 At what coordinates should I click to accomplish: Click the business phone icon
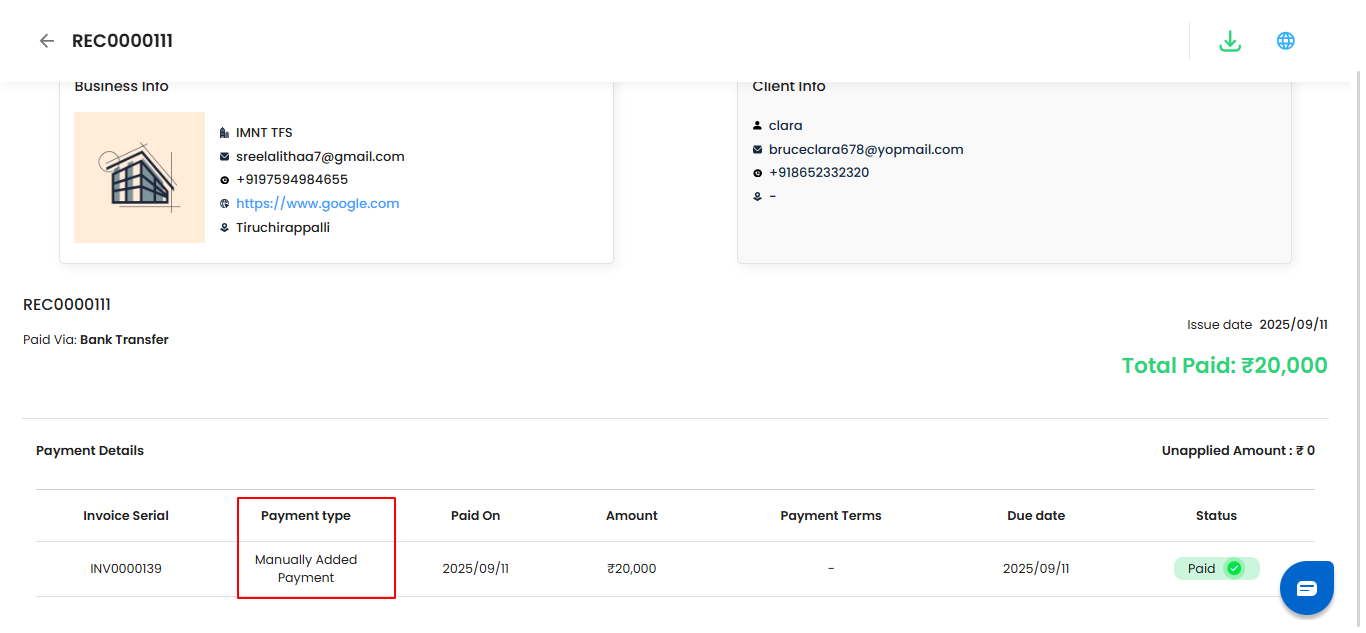[x=224, y=180]
